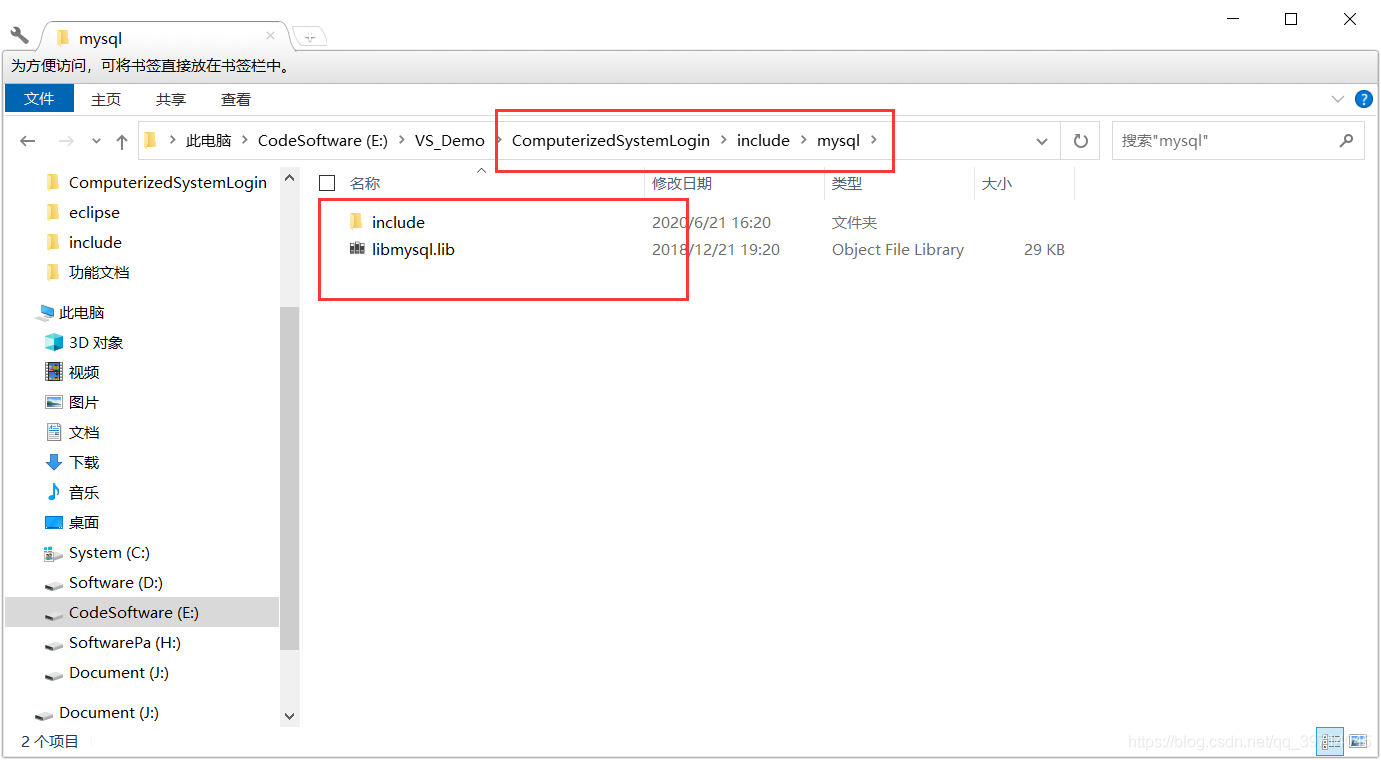Open a new tab with plus button
The width and height of the screenshot is (1381, 760).
point(310,37)
